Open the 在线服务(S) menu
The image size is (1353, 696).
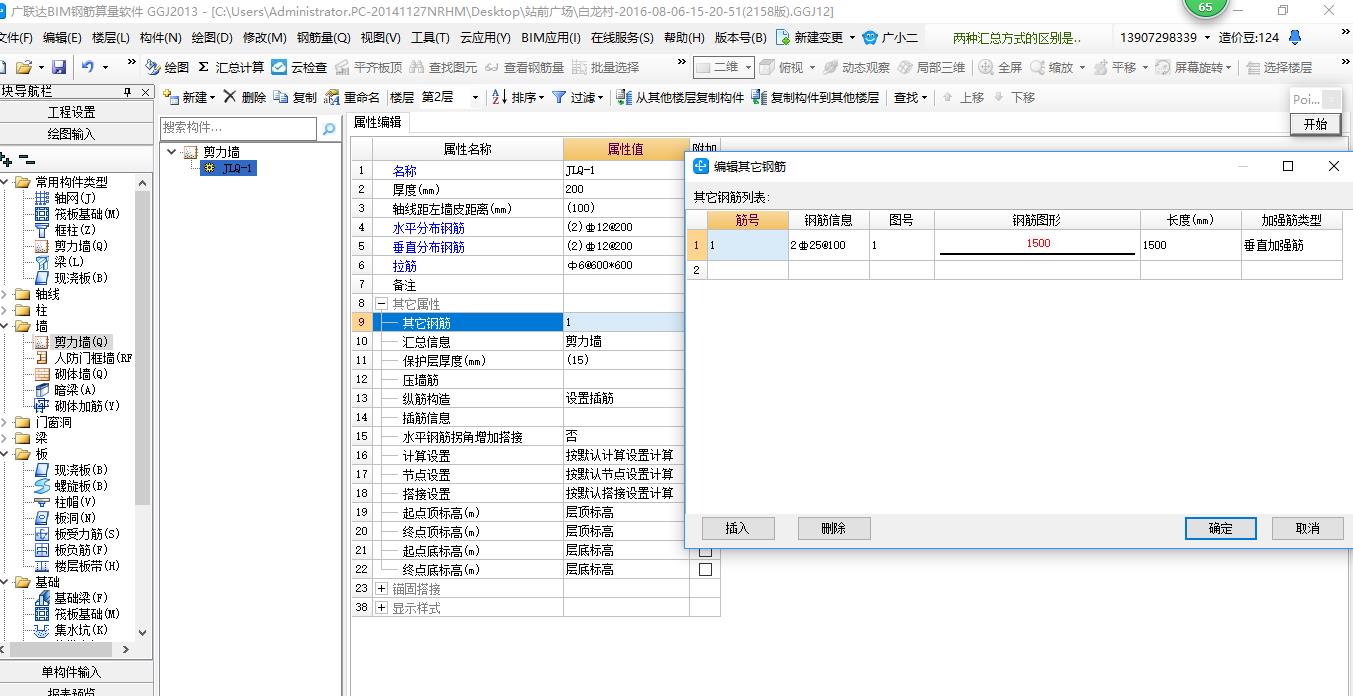pyautogui.click(x=621, y=38)
